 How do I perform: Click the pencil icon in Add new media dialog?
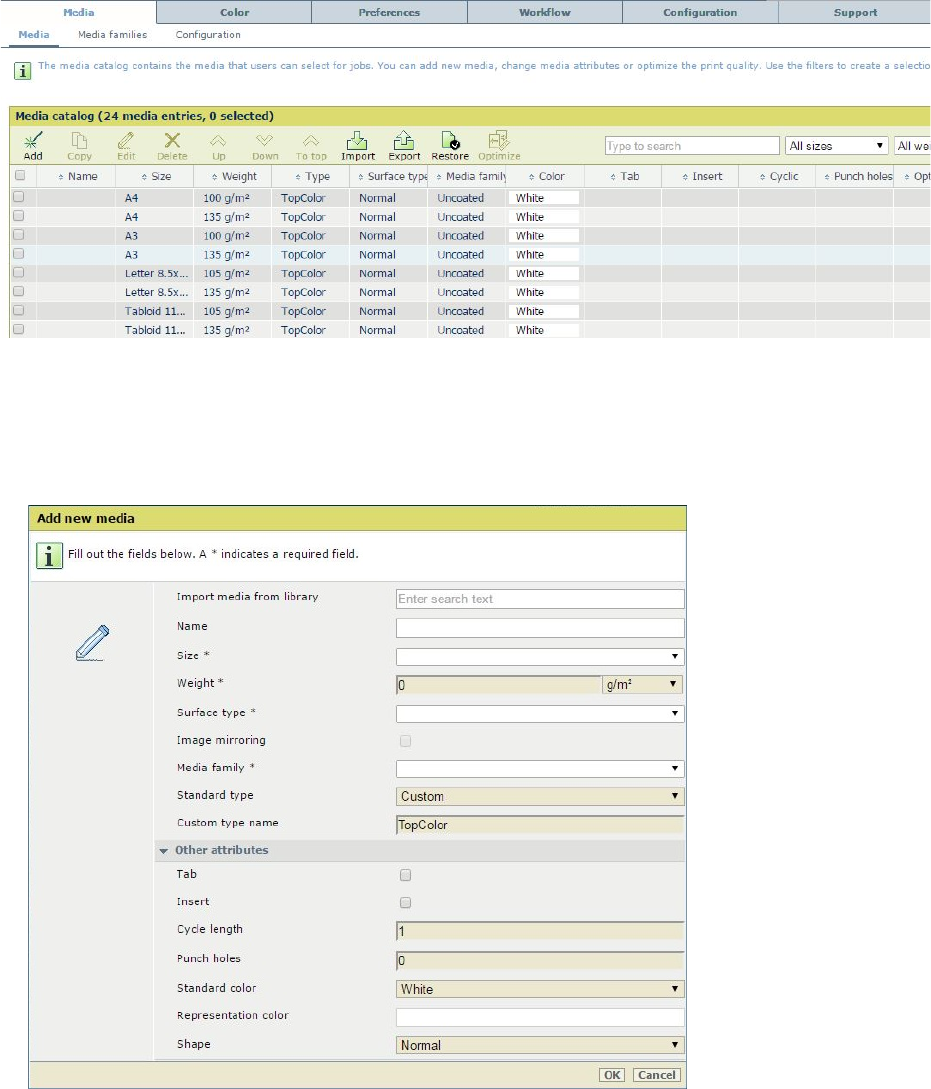(92, 642)
